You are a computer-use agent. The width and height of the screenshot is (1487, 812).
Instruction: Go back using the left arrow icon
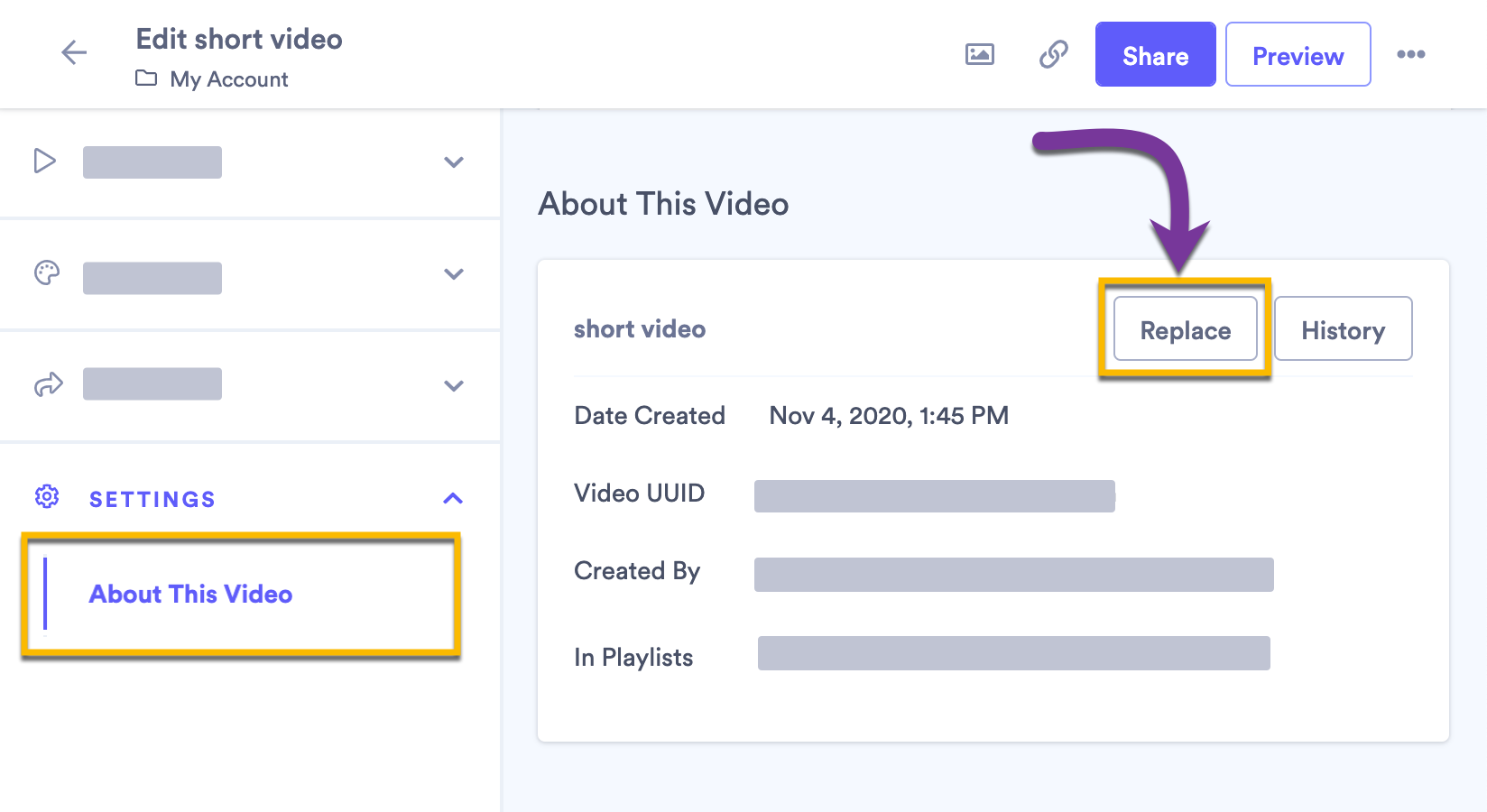(x=74, y=52)
